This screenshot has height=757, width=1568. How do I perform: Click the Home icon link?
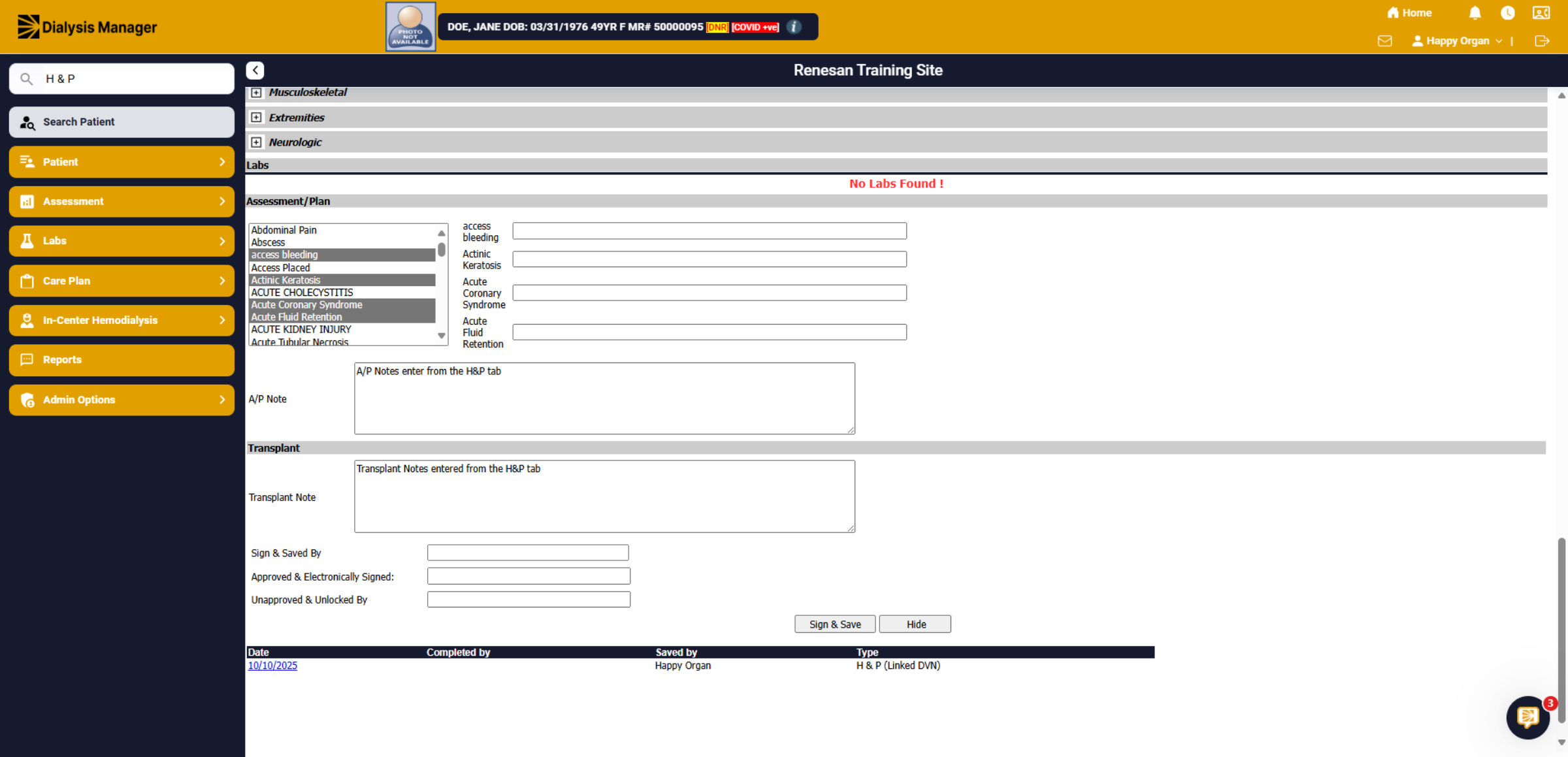tap(1409, 13)
